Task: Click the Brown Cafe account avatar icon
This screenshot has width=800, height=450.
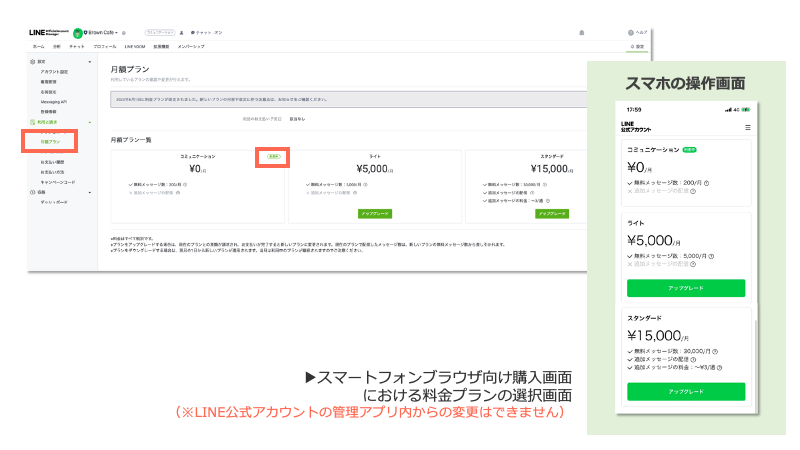Action: pos(78,33)
